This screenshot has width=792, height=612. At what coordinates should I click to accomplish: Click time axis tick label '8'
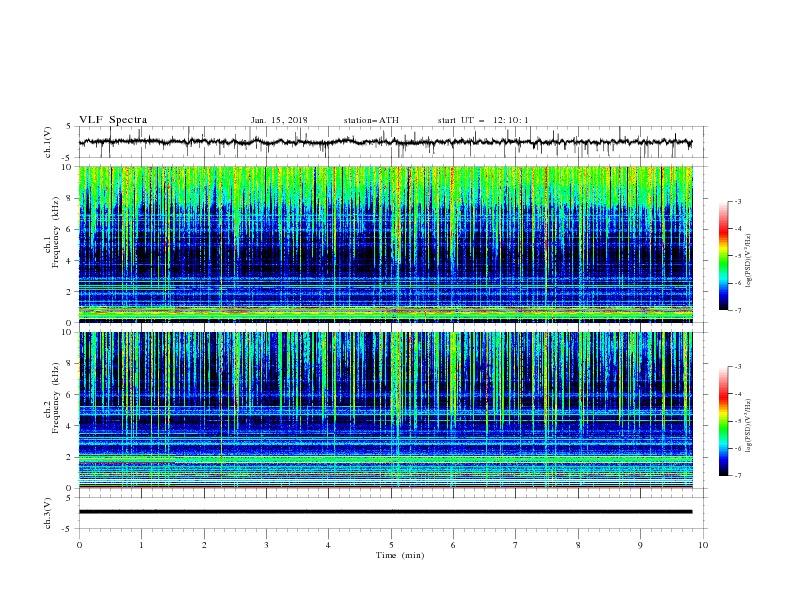(578, 545)
